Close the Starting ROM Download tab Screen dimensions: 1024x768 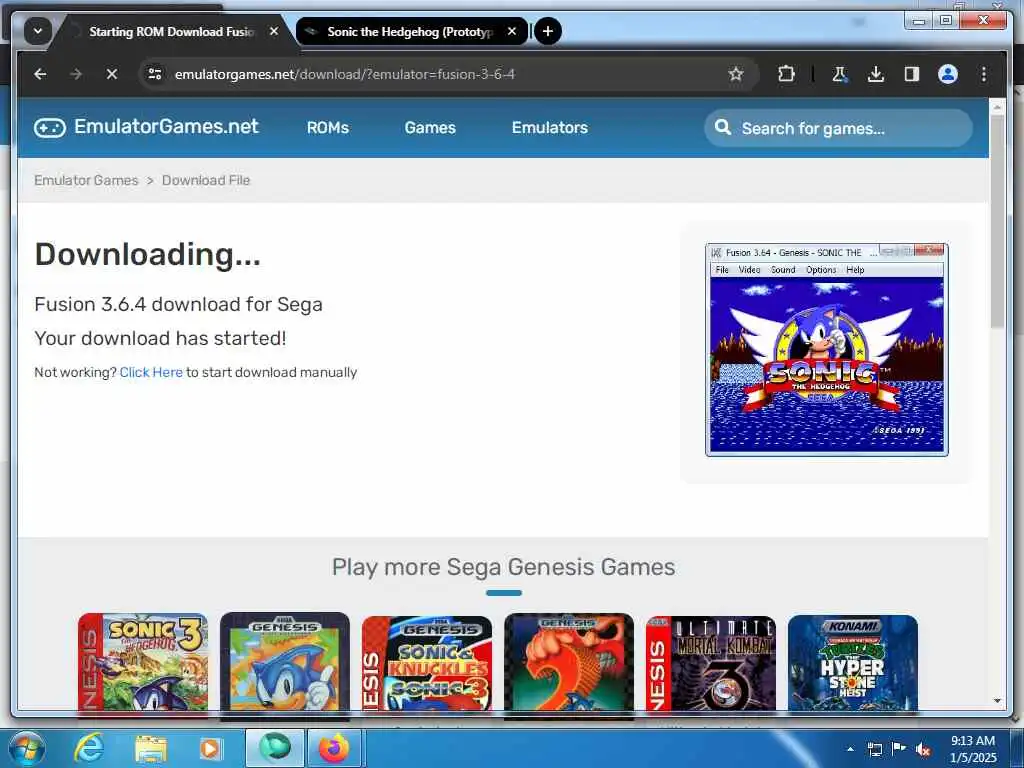point(274,31)
